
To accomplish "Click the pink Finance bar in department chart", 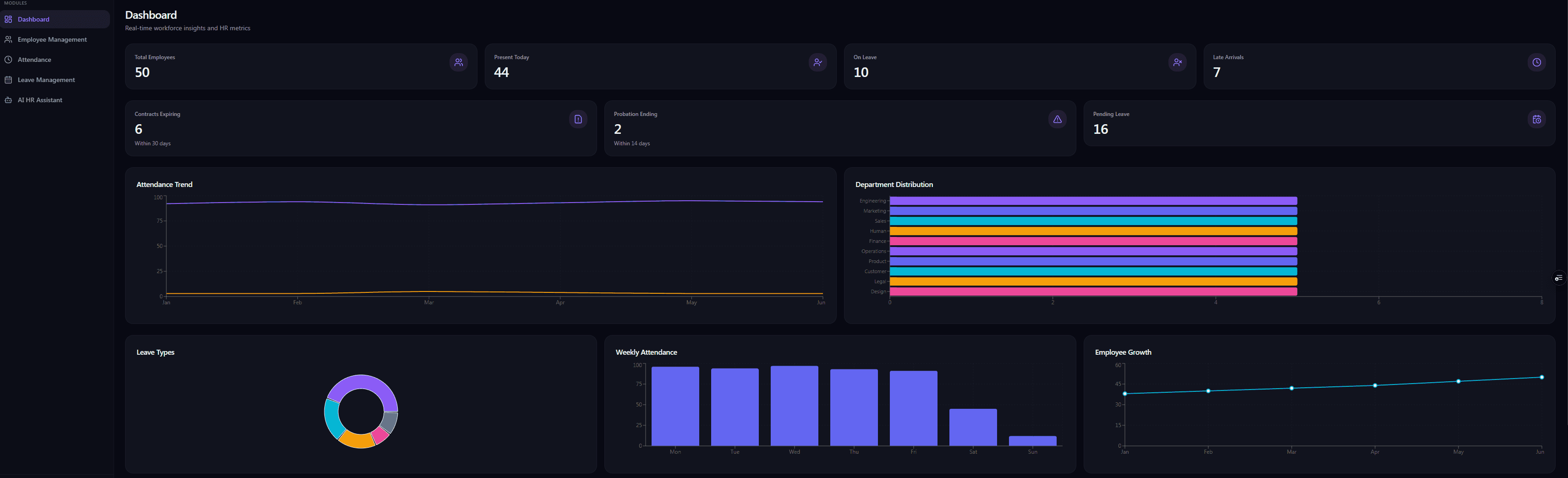I will [x=1093, y=241].
